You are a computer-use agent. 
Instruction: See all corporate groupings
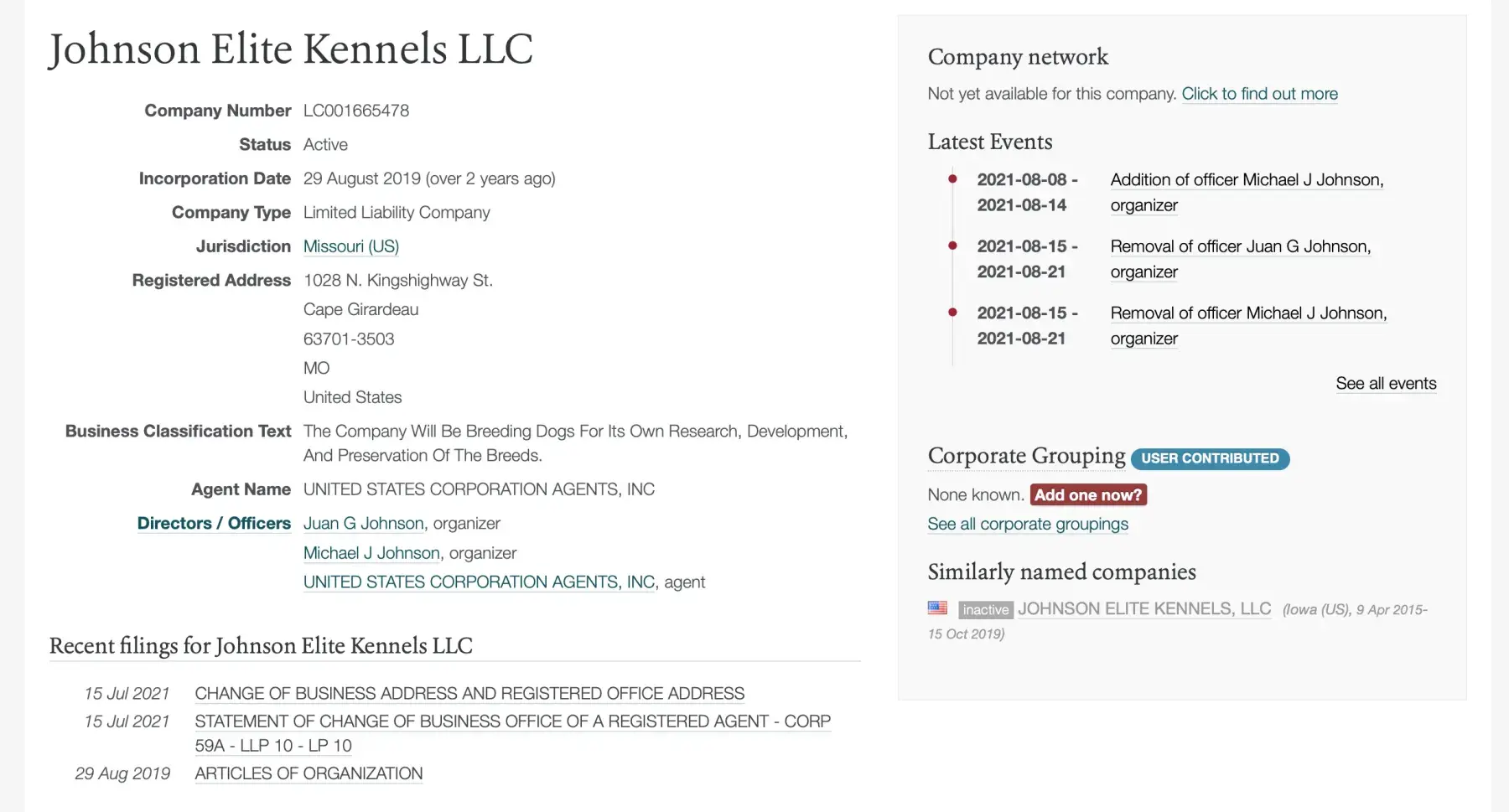(x=1028, y=525)
